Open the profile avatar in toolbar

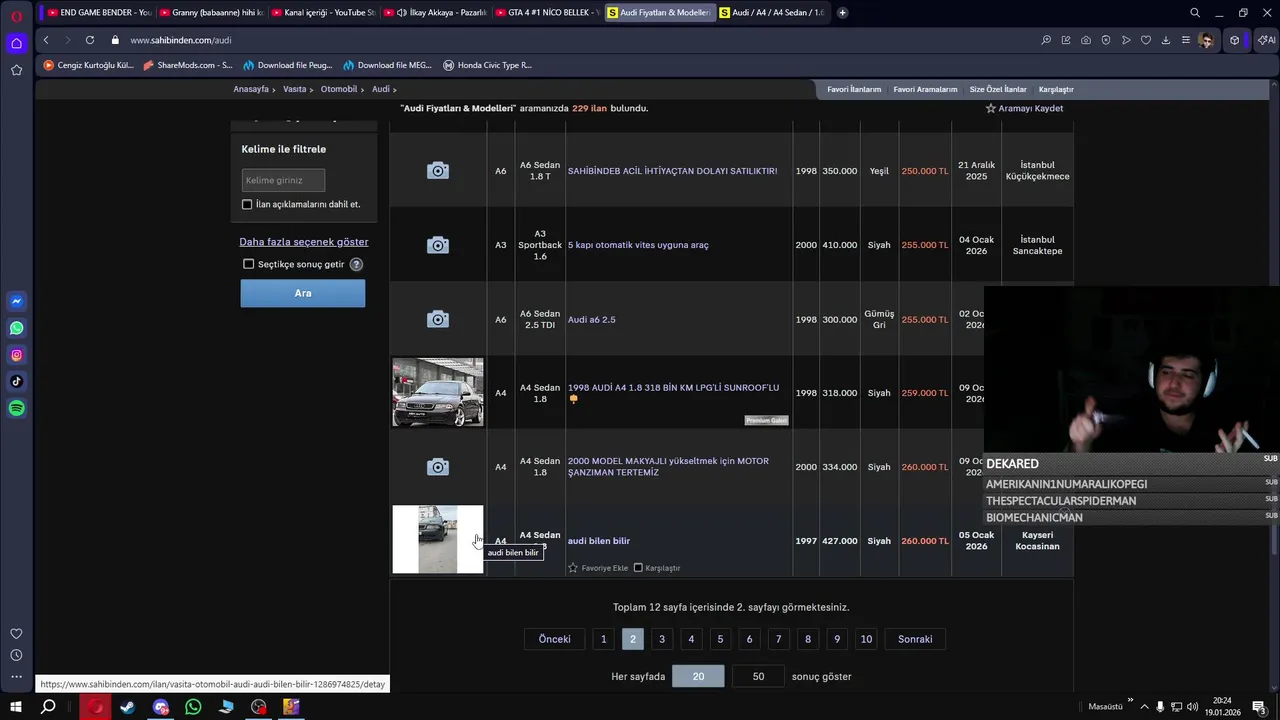point(1206,40)
